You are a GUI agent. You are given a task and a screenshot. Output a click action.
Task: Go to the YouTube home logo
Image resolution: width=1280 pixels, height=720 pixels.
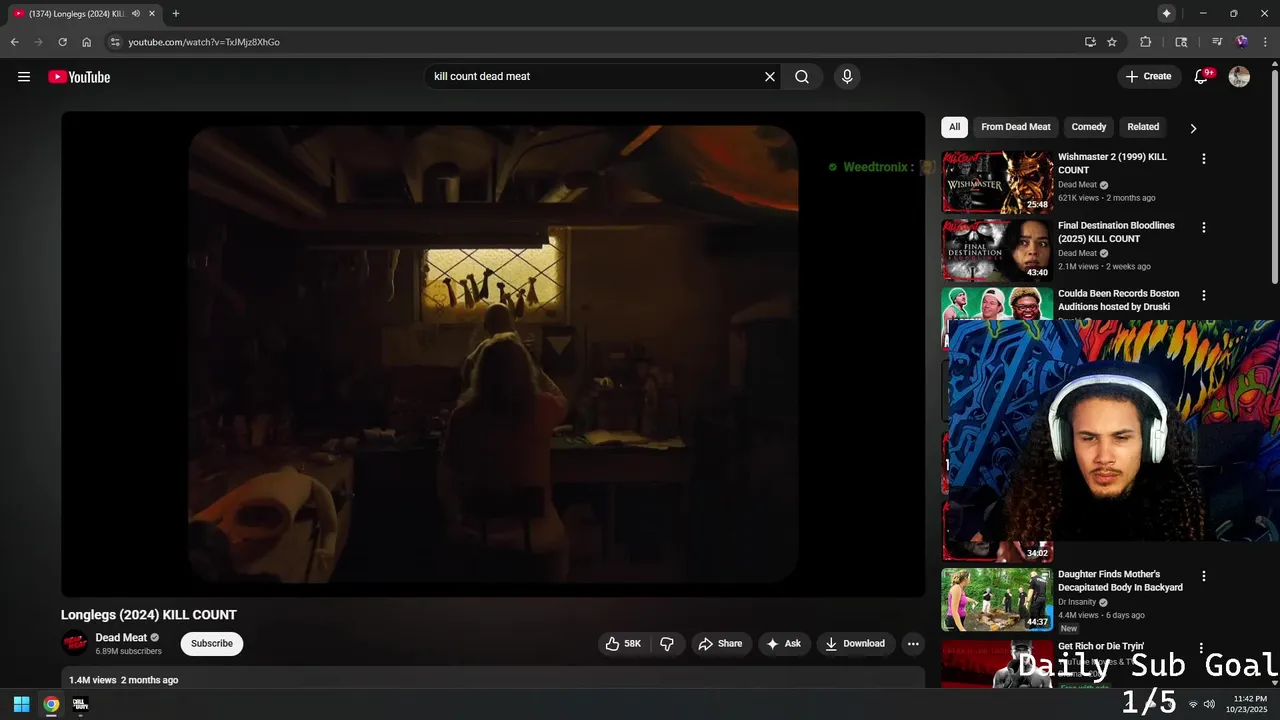[79, 77]
